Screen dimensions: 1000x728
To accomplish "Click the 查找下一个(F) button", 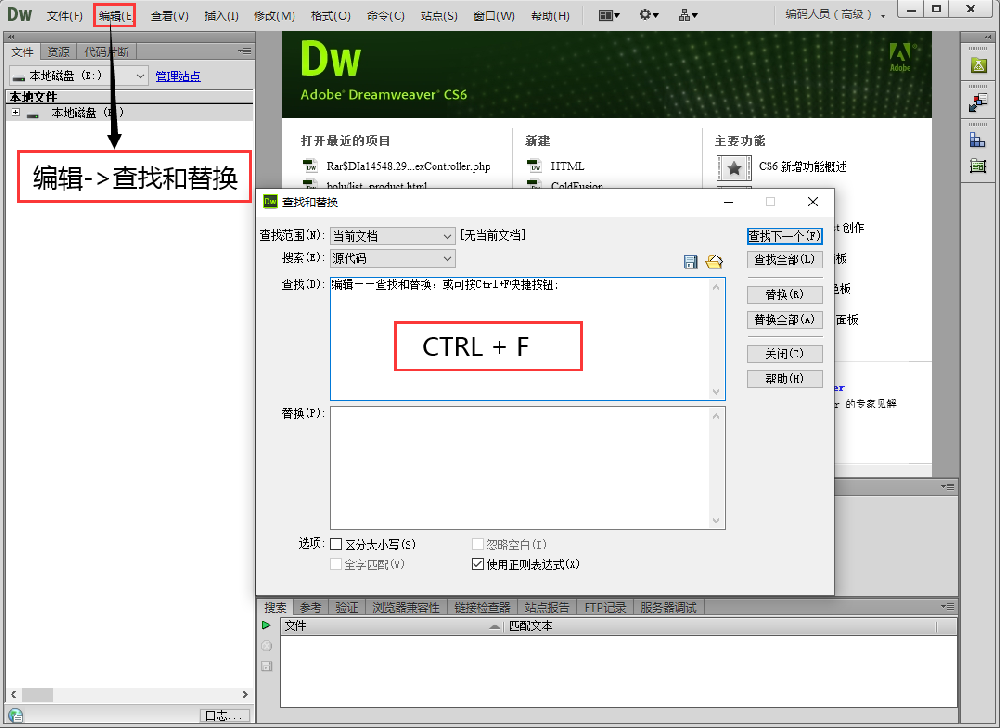I will pos(784,236).
